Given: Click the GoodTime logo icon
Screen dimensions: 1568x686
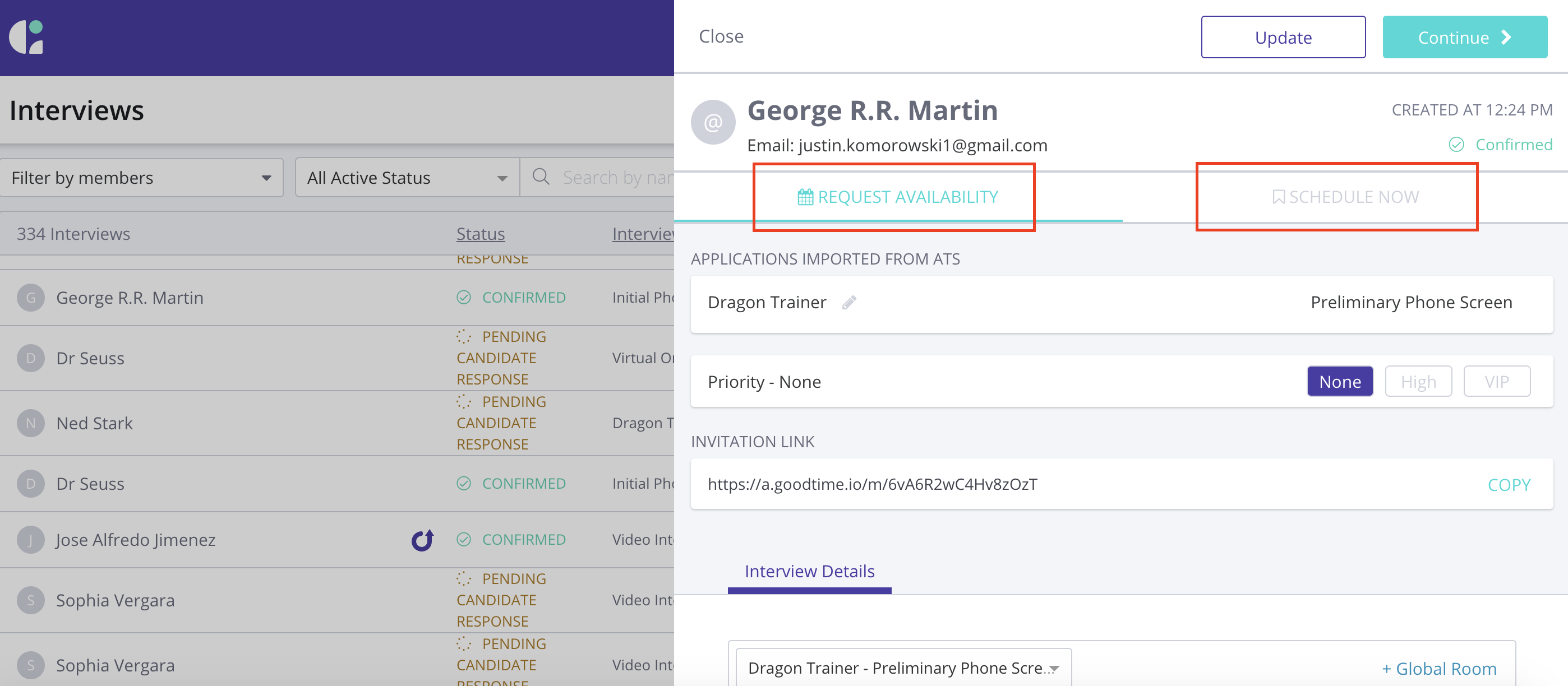Looking at the screenshot, I should tap(26, 37).
